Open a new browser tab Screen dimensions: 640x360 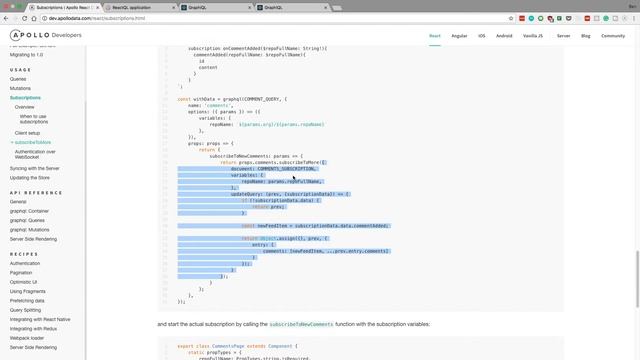(x=337, y=8)
